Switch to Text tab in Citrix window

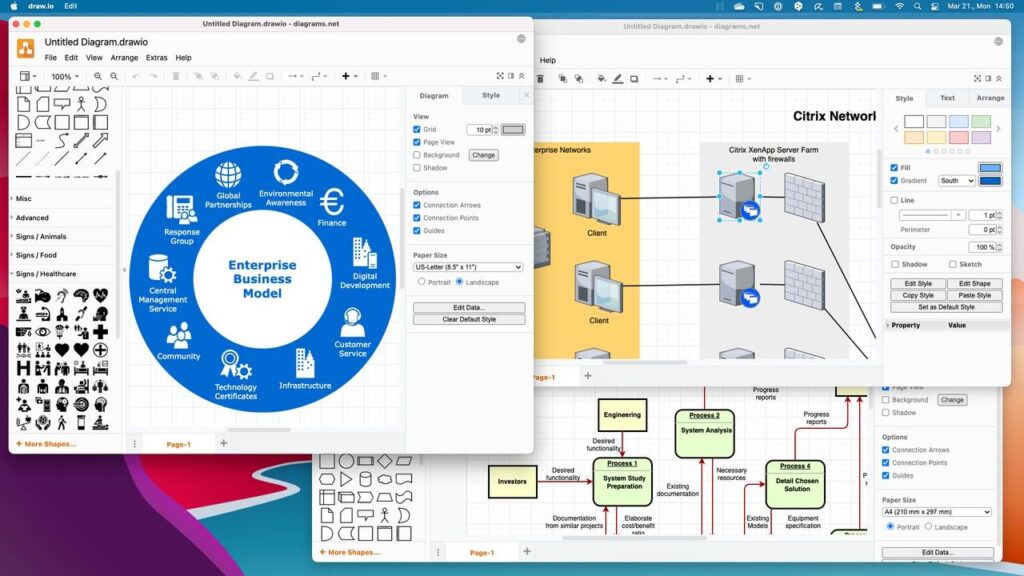[x=947, y=98]
